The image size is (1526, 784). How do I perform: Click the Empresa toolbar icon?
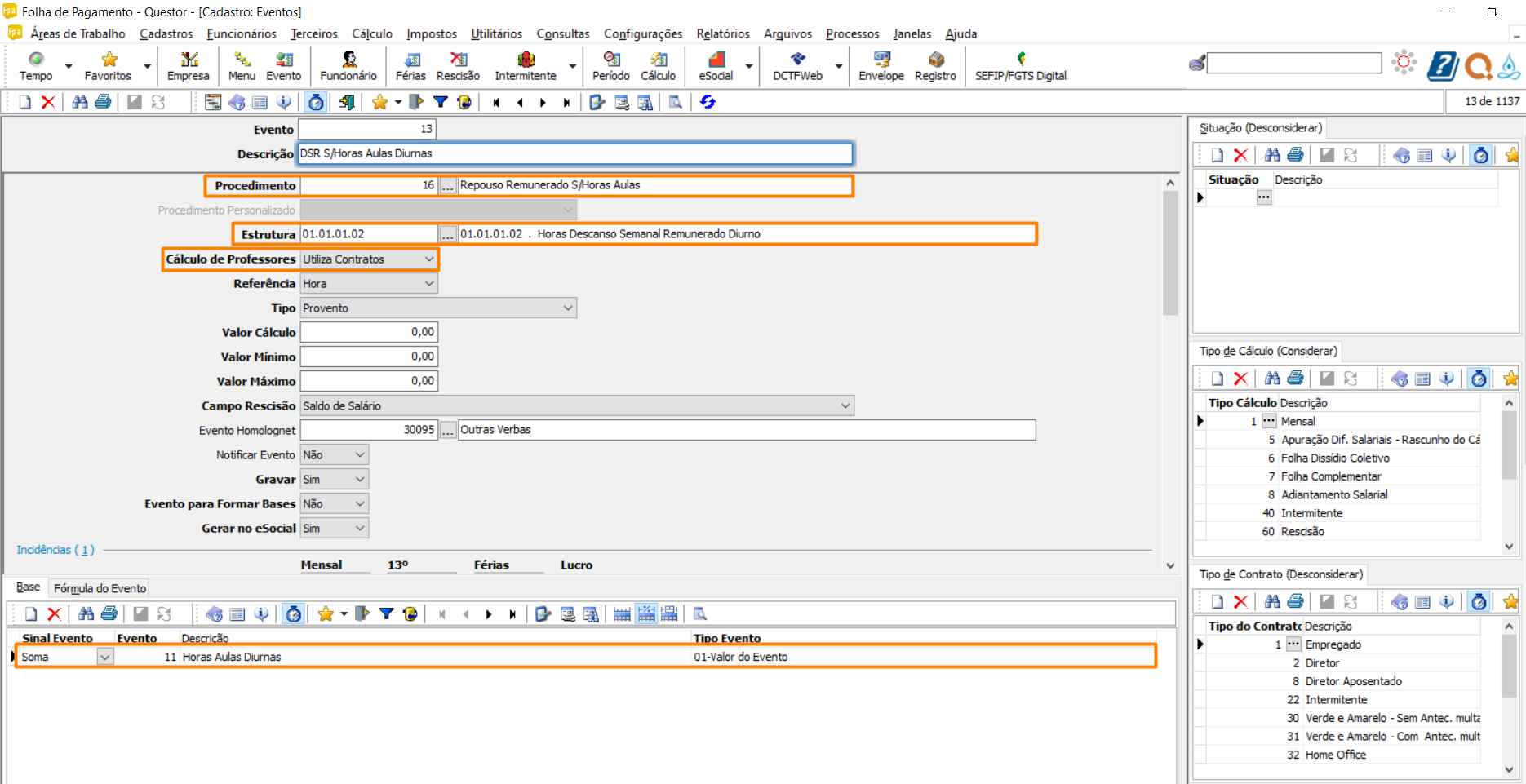point(188,65)
